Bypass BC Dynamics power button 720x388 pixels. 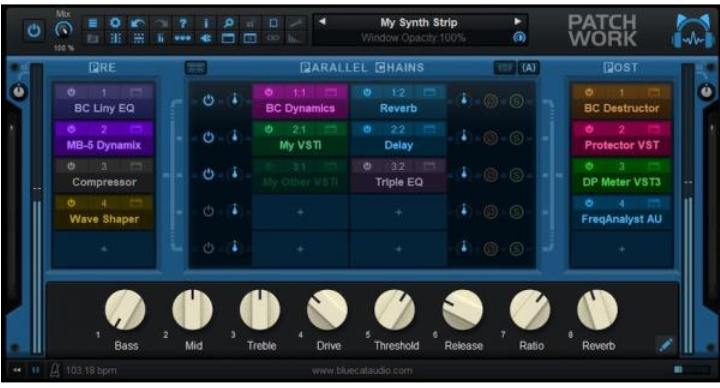(x=269, y=92)
